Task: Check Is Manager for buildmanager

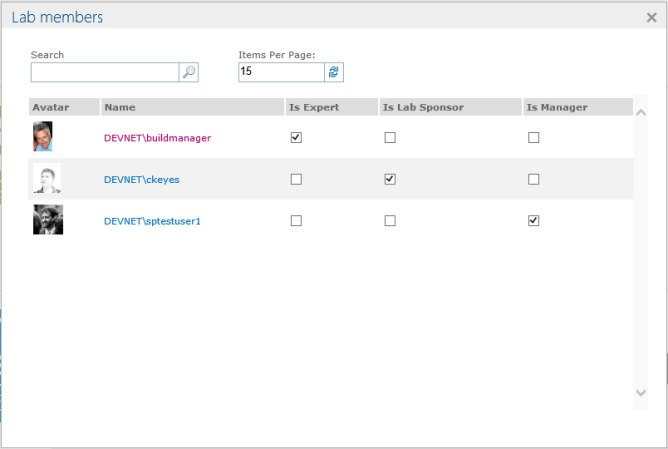Action: click(533, 138)
